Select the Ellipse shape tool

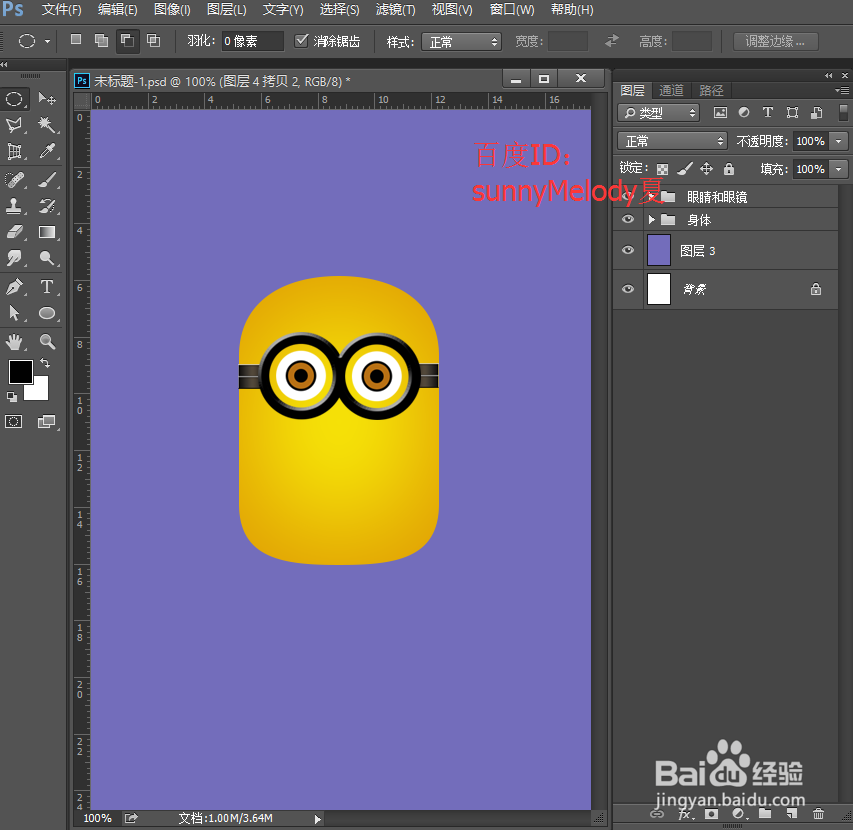[47, 313]
